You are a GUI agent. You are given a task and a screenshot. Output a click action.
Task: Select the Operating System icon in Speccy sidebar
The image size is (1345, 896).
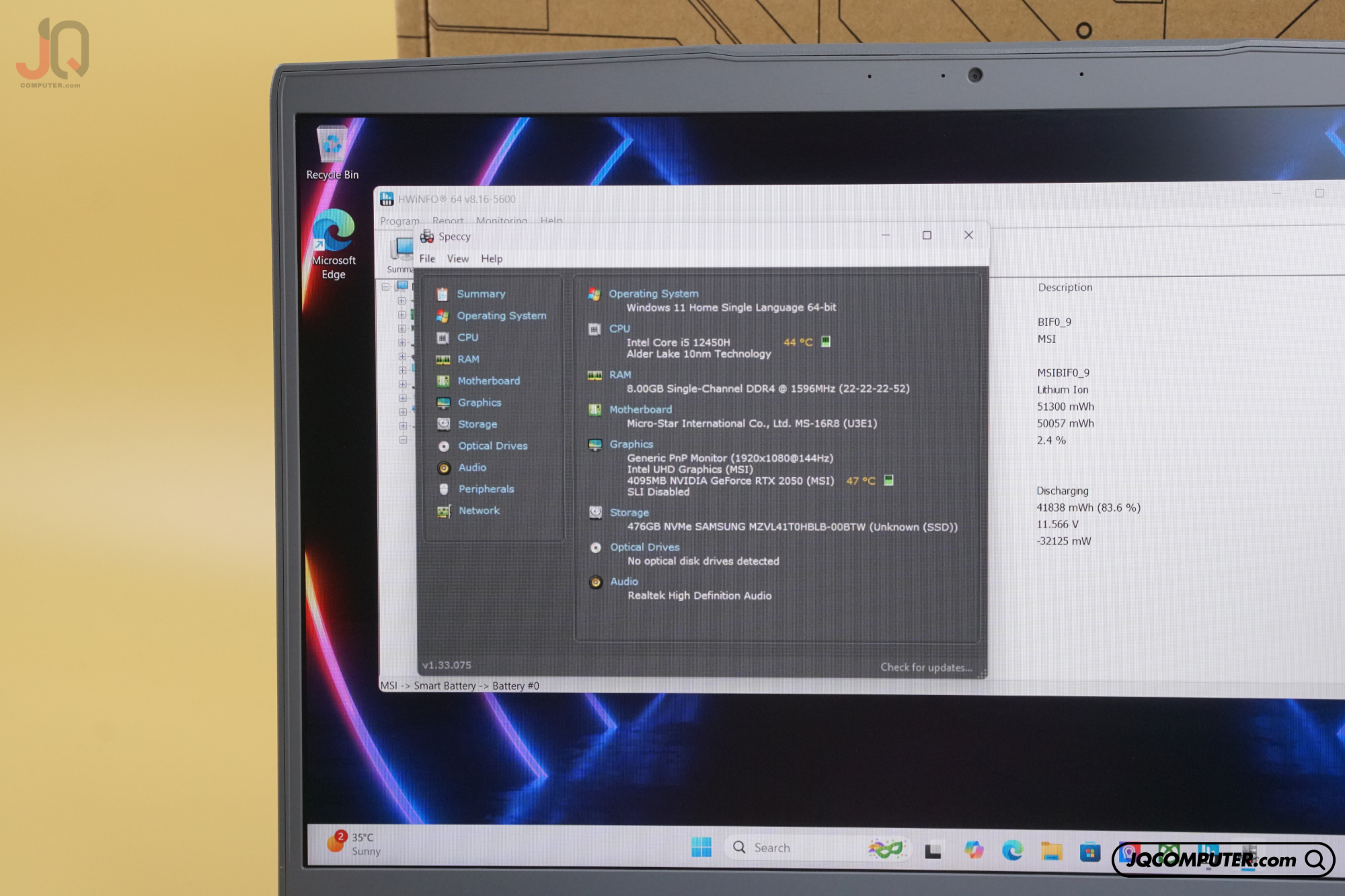click(x=442, y=316)
